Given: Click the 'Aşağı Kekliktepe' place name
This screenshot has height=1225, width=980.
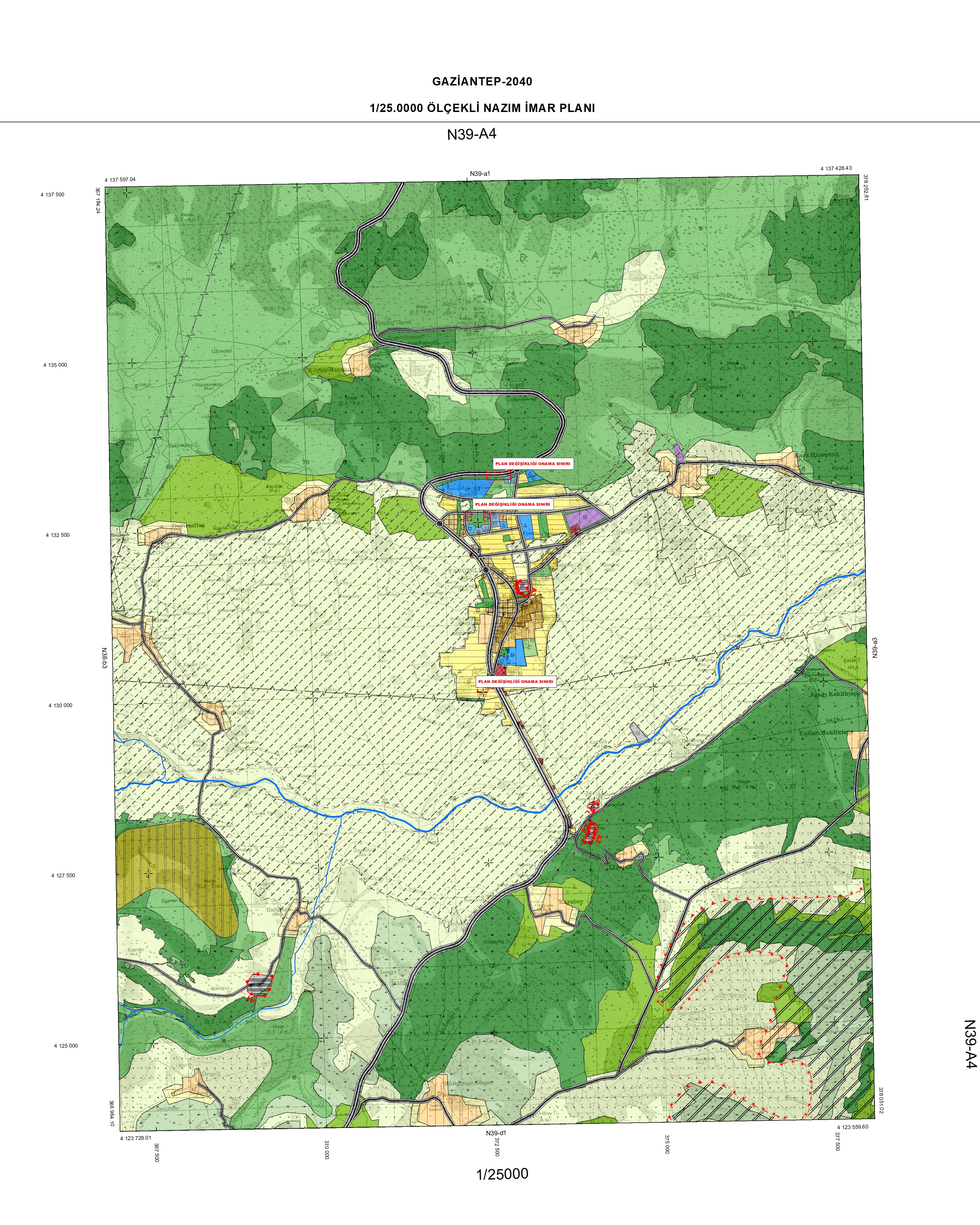Looking at the screenshot, I should (835, 695).
